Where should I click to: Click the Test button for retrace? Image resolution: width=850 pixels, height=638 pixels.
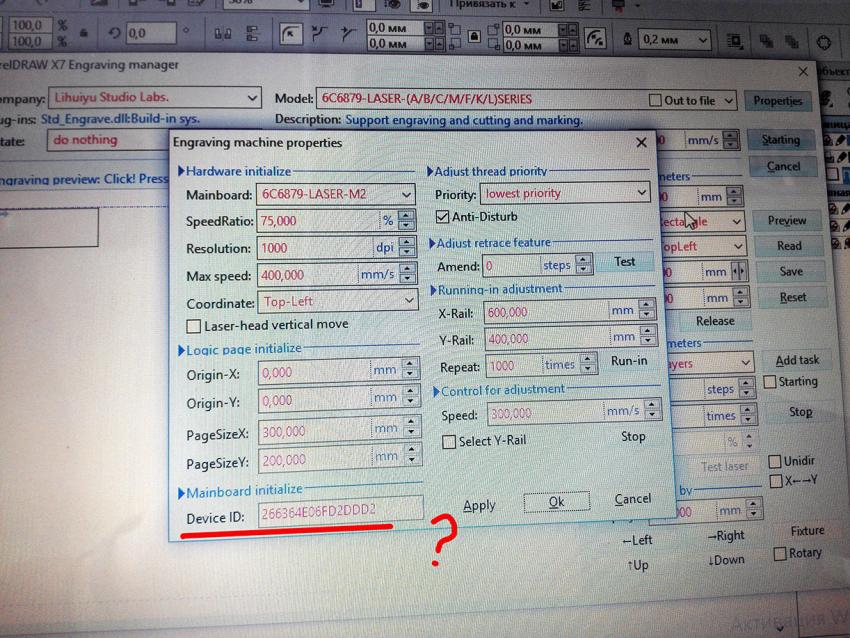point(625,262)
